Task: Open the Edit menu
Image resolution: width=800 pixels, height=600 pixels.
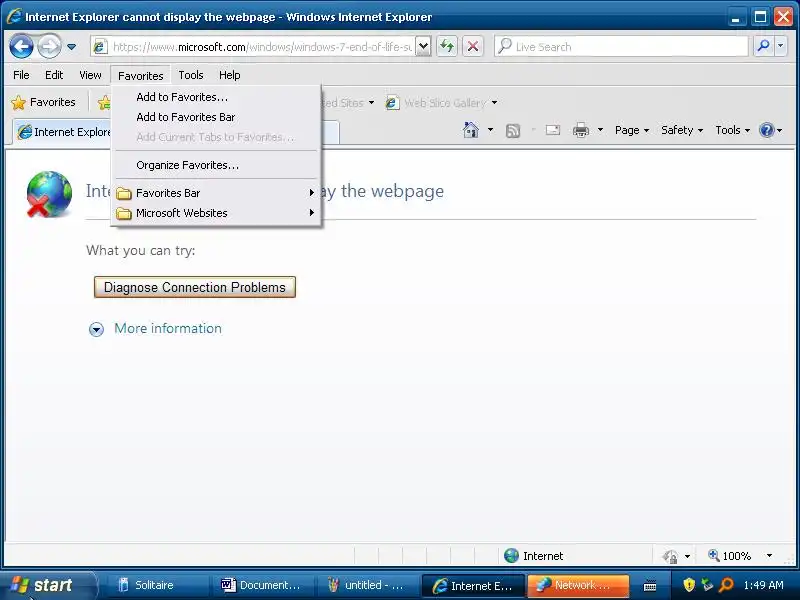Action: (x=54, y=75)
